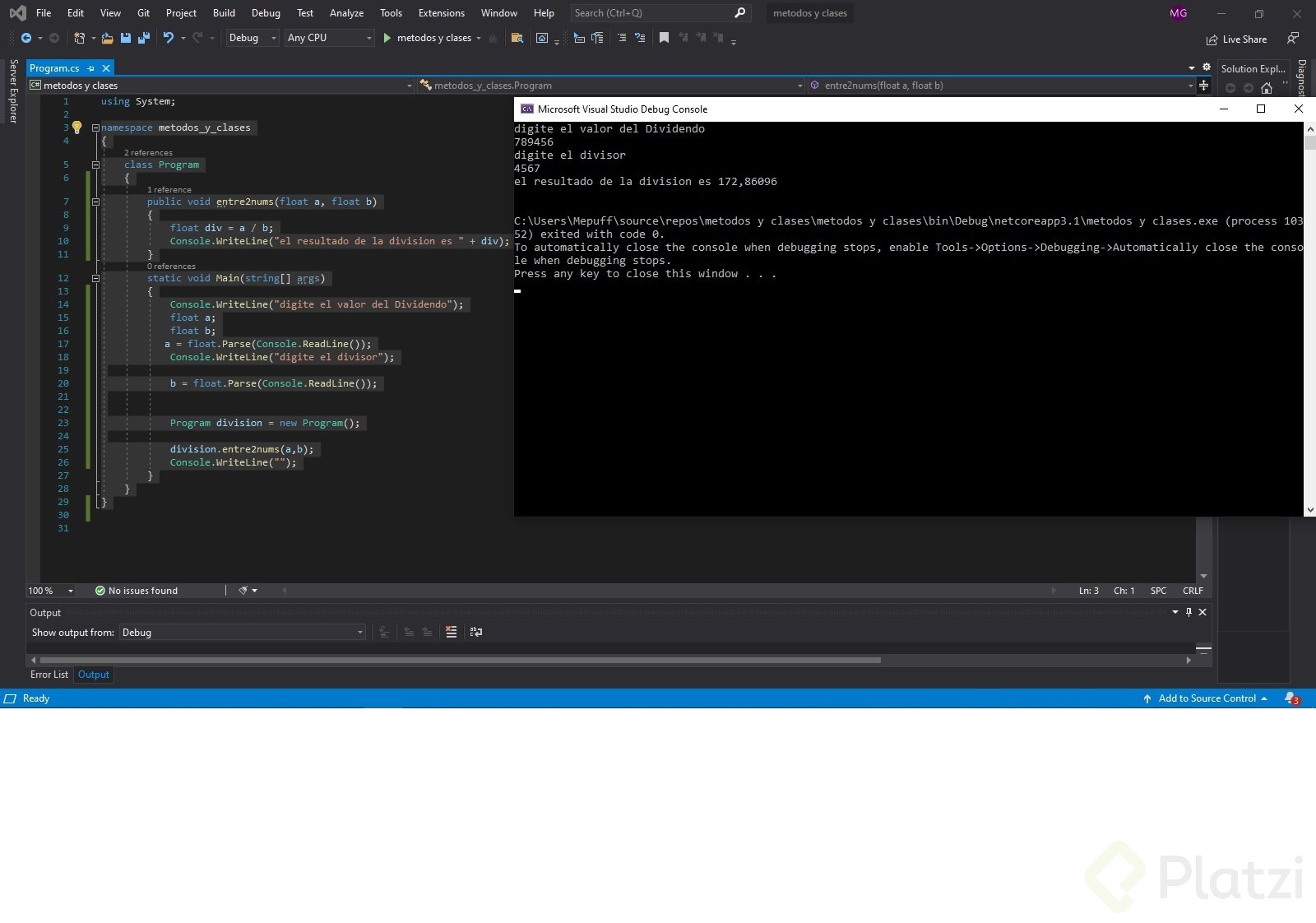Open the Send Feedback person icon
This screenshot has height=923, width=1316.
pyautogui.click(x=1293, y=39)
